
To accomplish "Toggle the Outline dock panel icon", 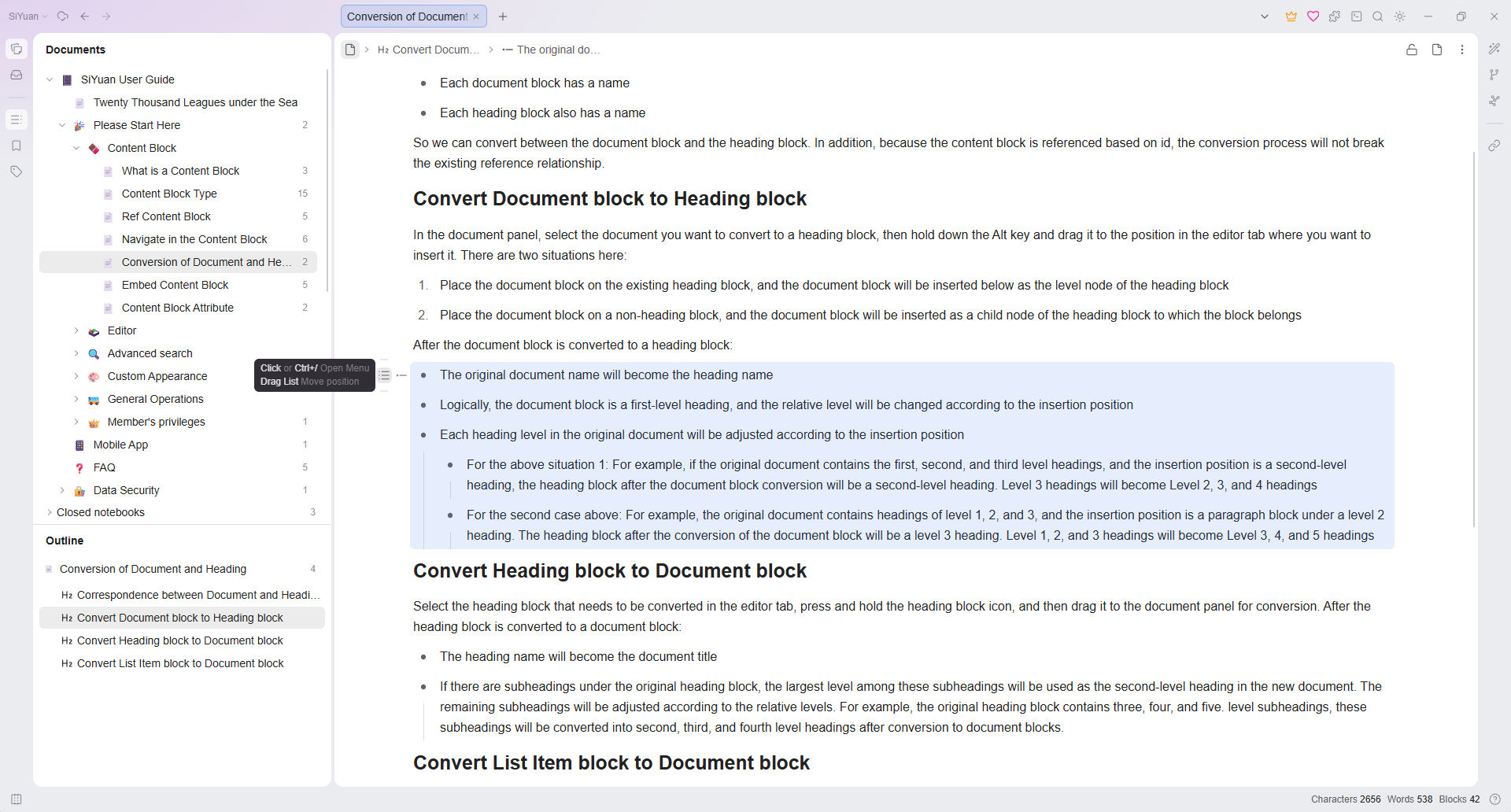I will tap(17, 120).
